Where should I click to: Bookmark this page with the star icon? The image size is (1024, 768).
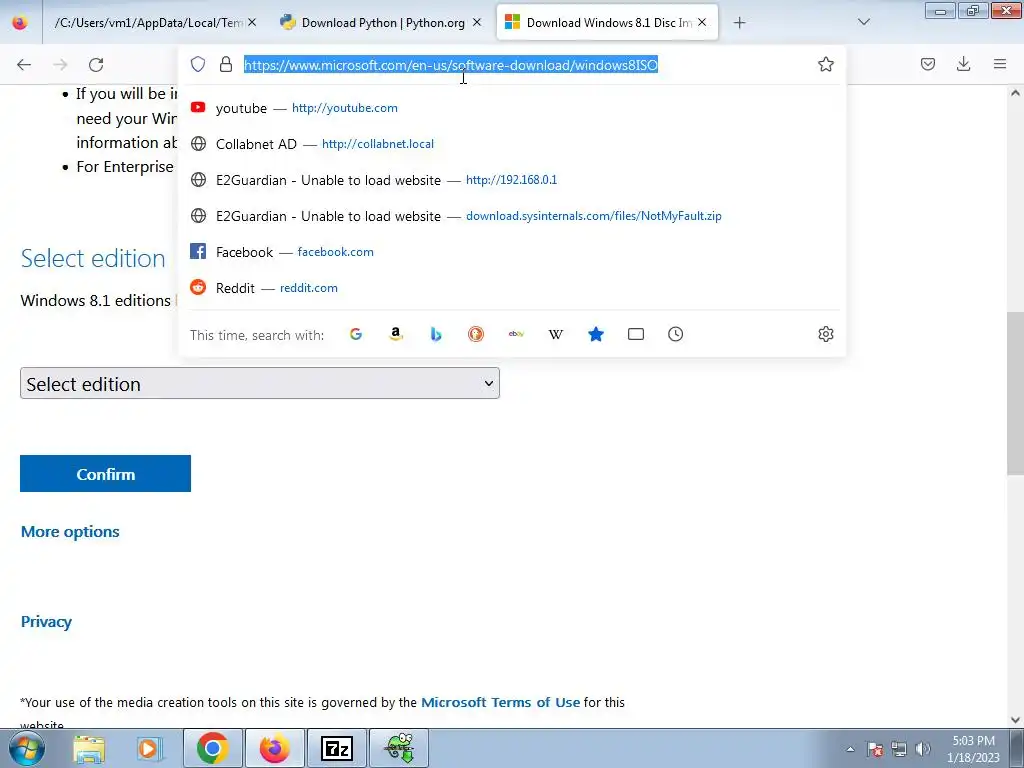(825, 64)
